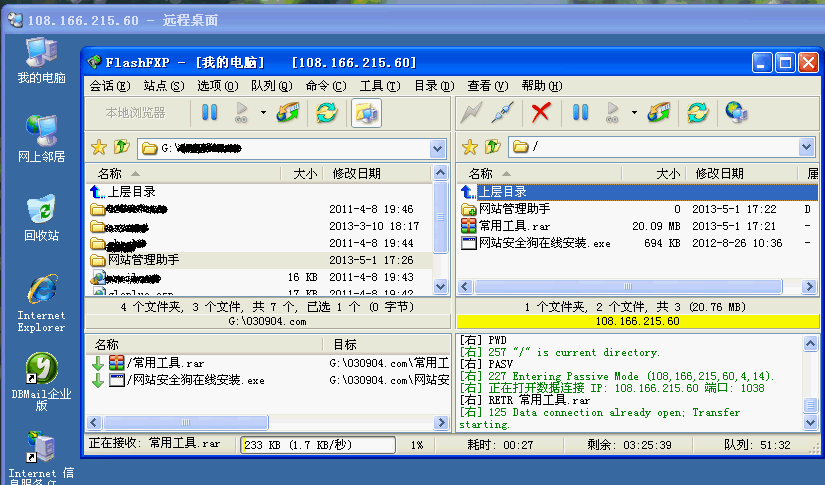Click the local list scroll-down arrow
This screenshot has height=485, width=825.
point(440,286)
